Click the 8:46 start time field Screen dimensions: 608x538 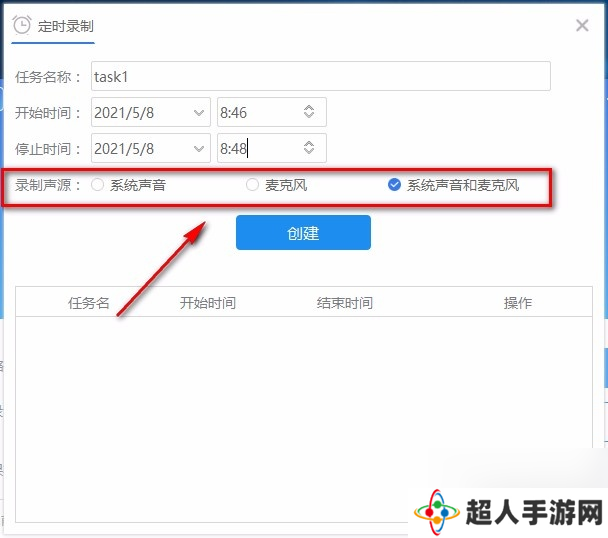pos(272,112)
